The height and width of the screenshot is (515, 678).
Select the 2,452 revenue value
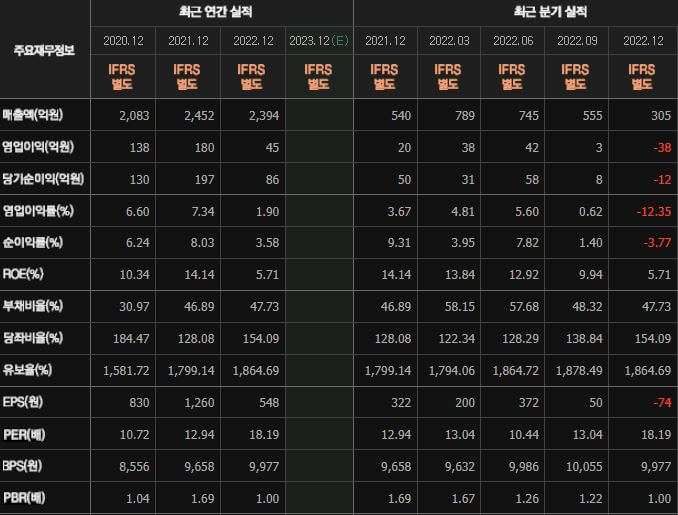(x=199, y=116)
